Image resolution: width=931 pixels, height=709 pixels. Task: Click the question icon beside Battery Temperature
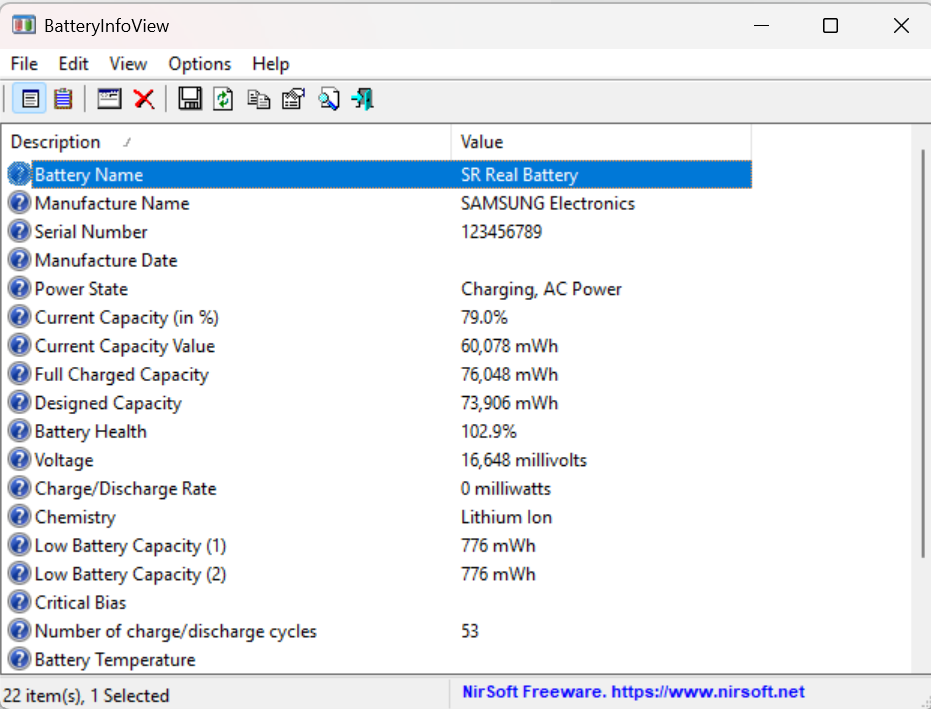[x=19, y=659]
